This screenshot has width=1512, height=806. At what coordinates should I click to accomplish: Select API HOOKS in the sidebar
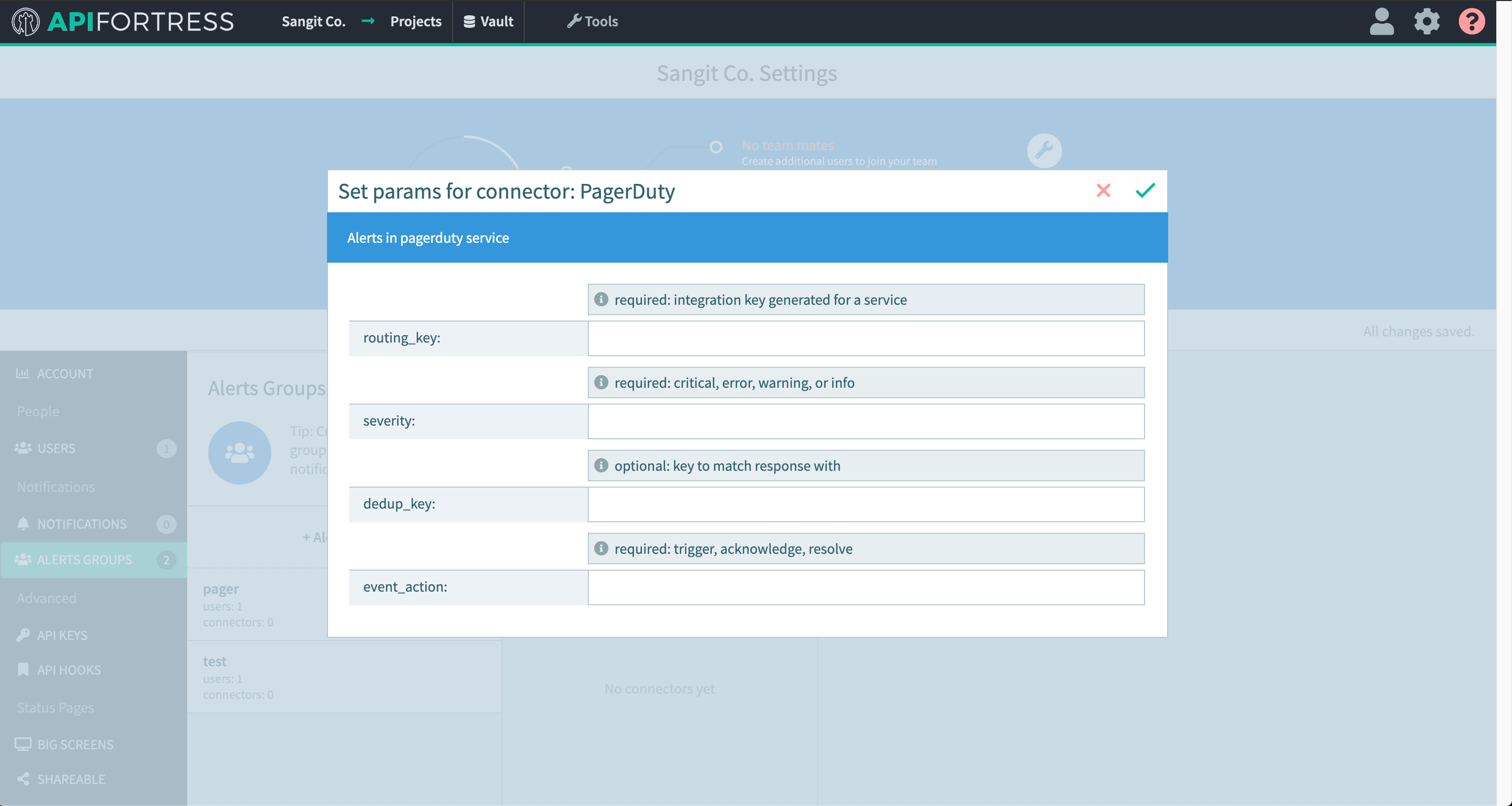tap(94, 670)
